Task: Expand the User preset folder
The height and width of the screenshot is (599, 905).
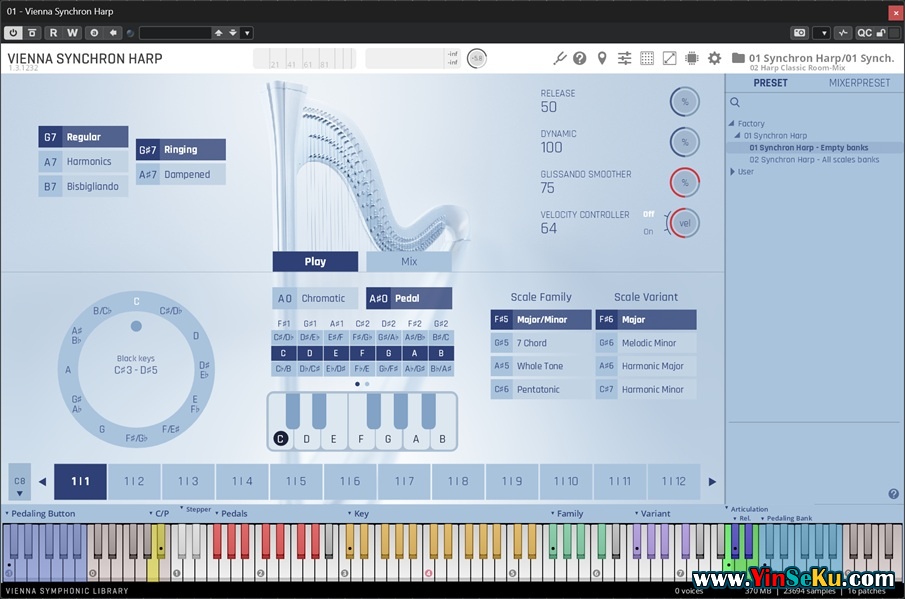Action: 734,172
